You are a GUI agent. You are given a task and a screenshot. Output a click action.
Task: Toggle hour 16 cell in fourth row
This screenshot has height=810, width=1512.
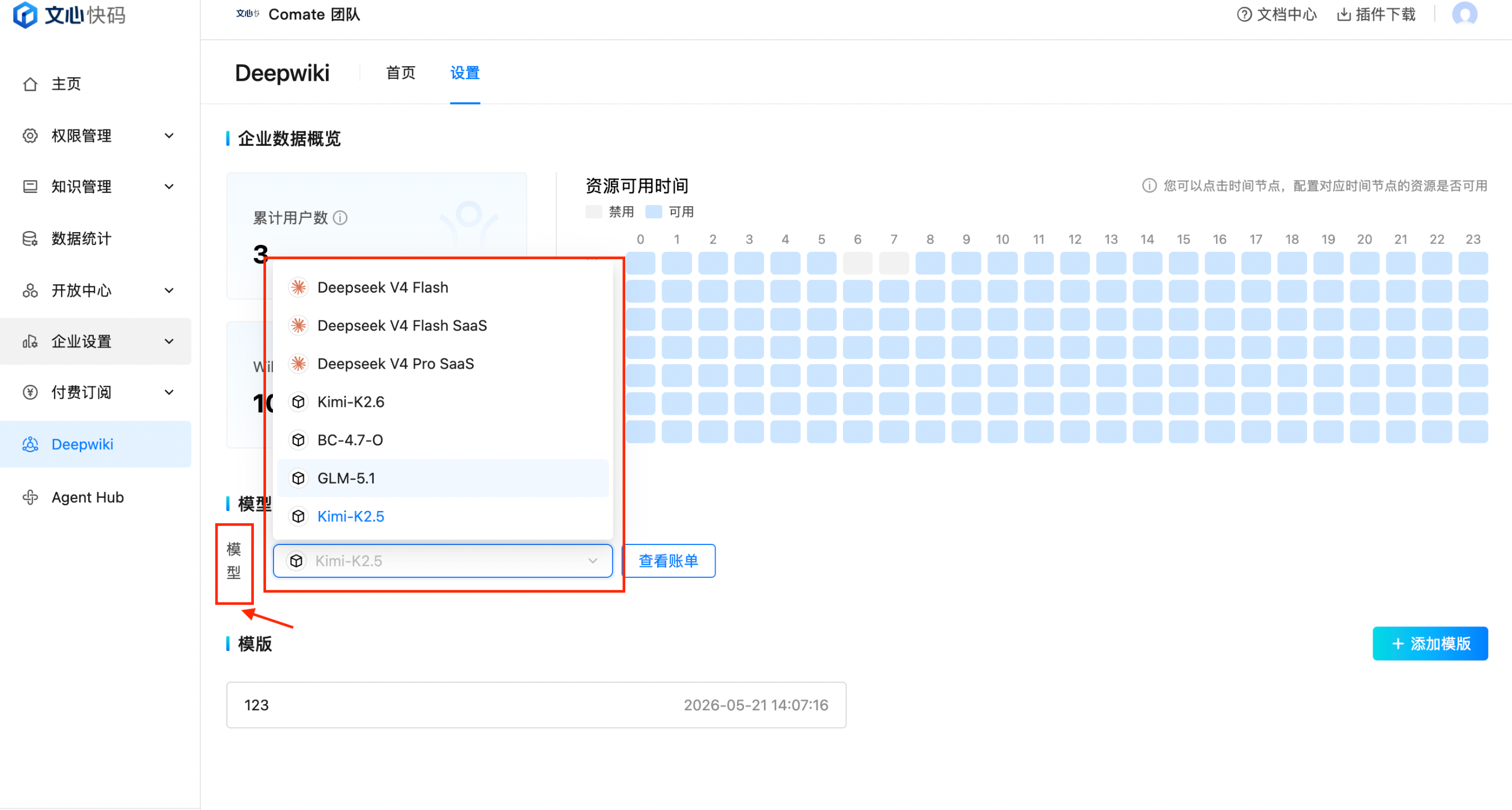[1220, 348]
